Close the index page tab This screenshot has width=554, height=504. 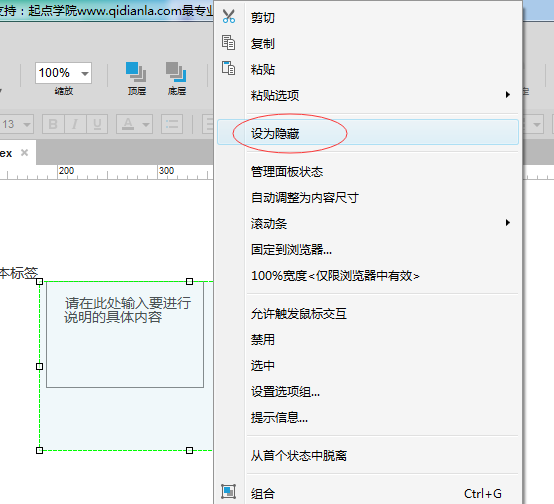pos(24,153)
